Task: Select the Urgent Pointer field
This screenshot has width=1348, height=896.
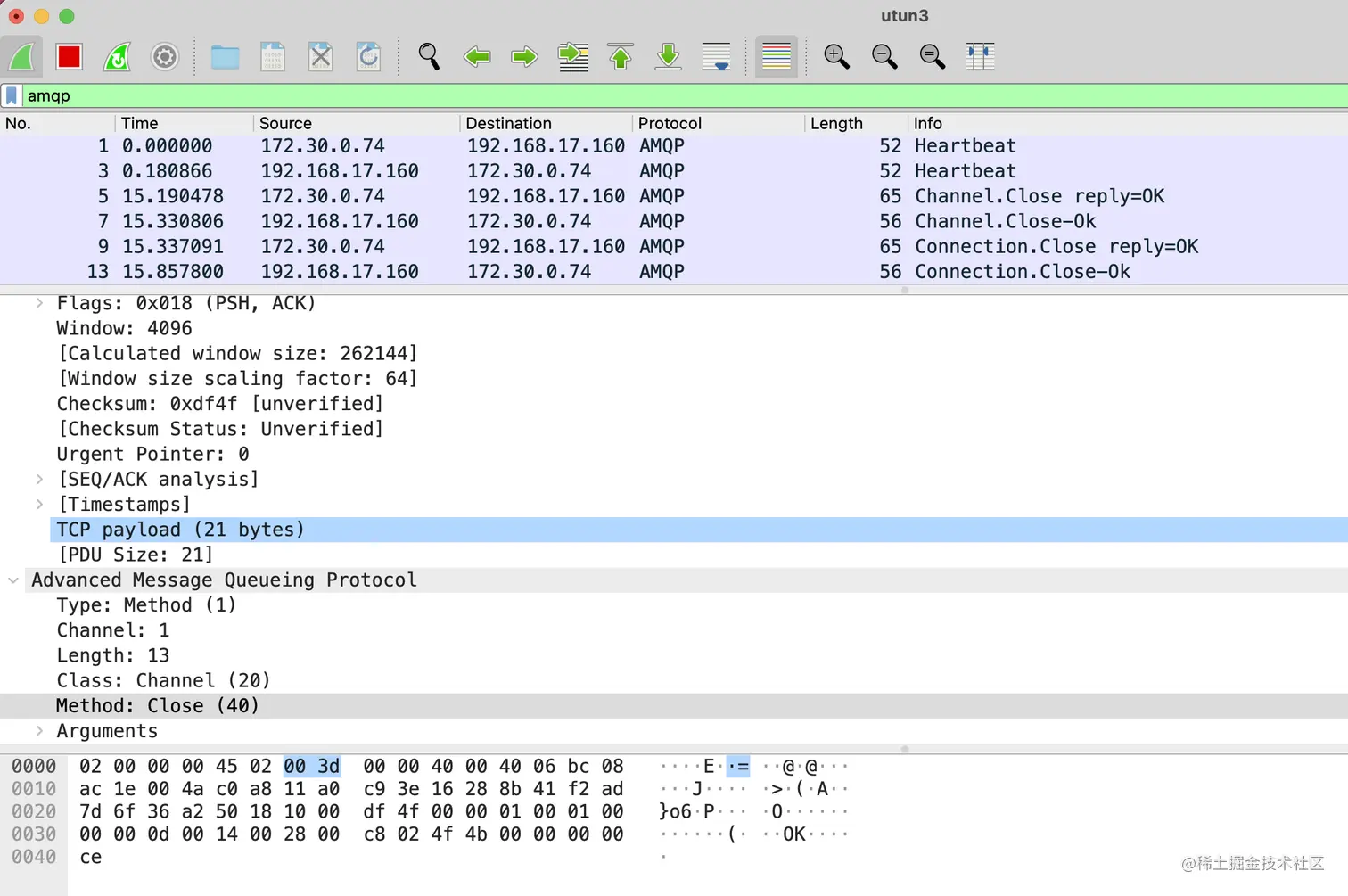Action: click(x=153, y=454)
